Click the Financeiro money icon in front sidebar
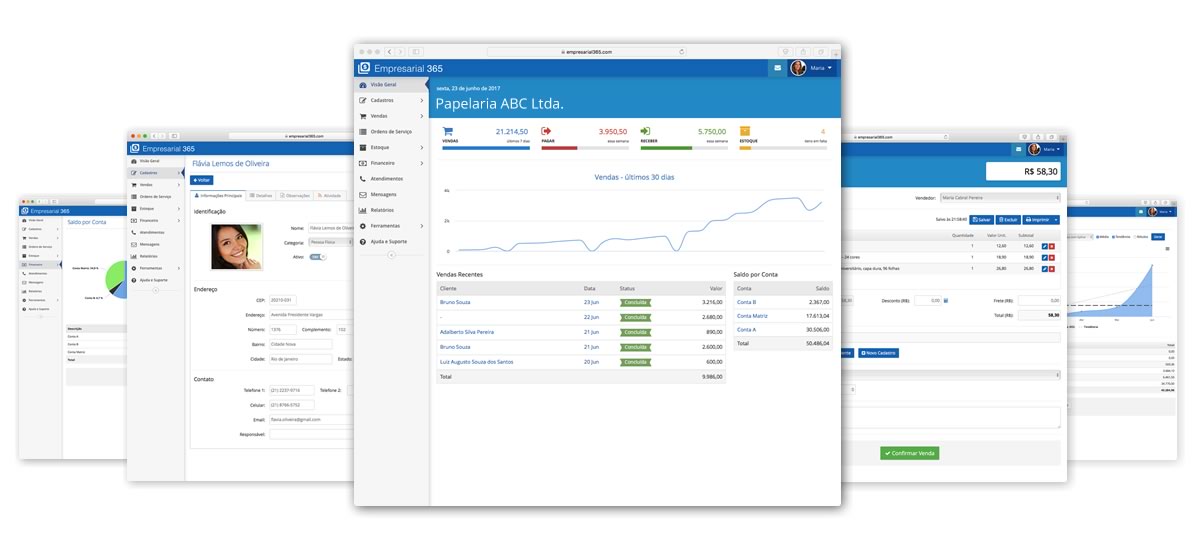Screen dimensions: 1200x549 (x=363, y=163)
